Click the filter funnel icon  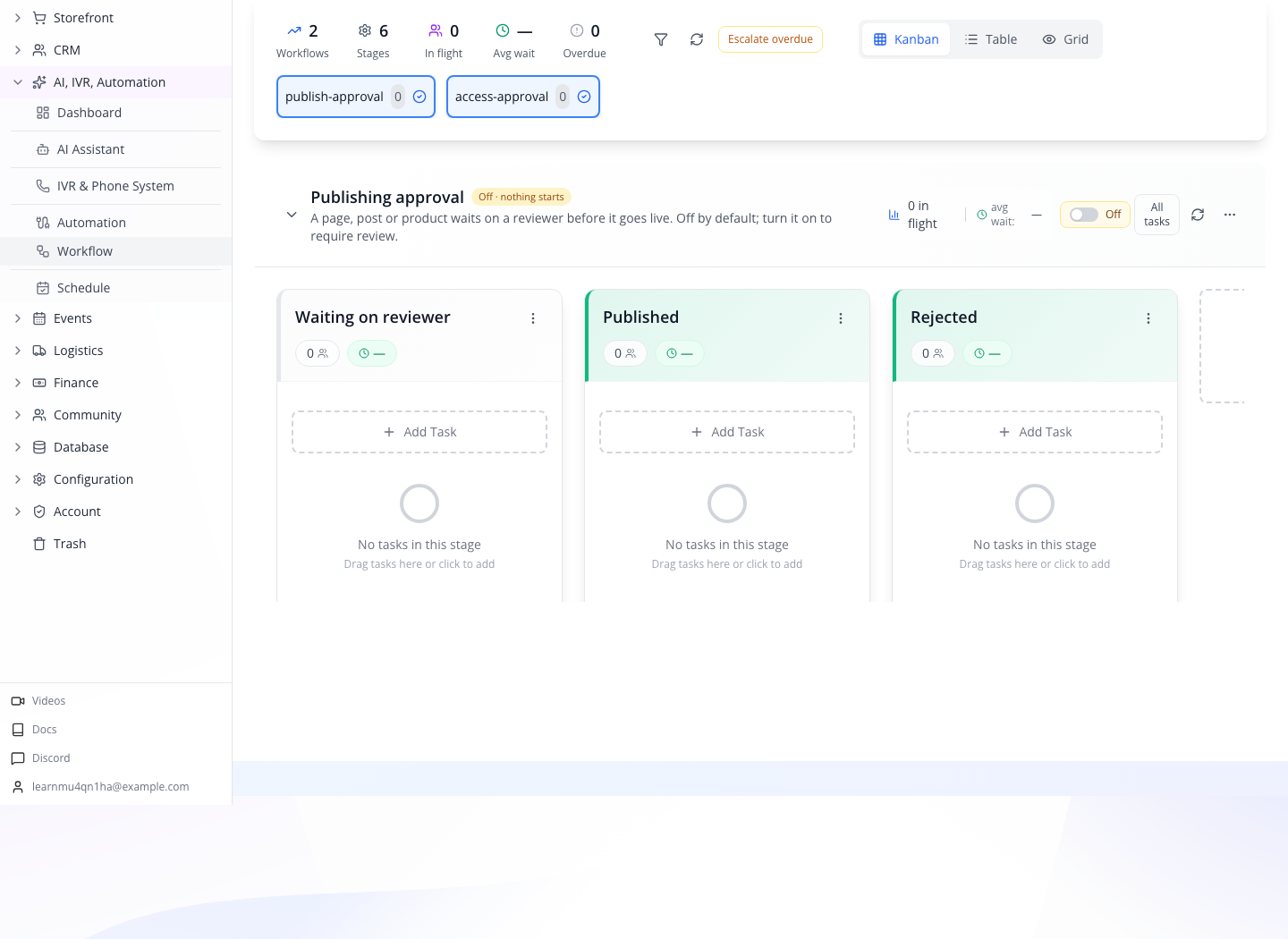(x=661, y=39)
